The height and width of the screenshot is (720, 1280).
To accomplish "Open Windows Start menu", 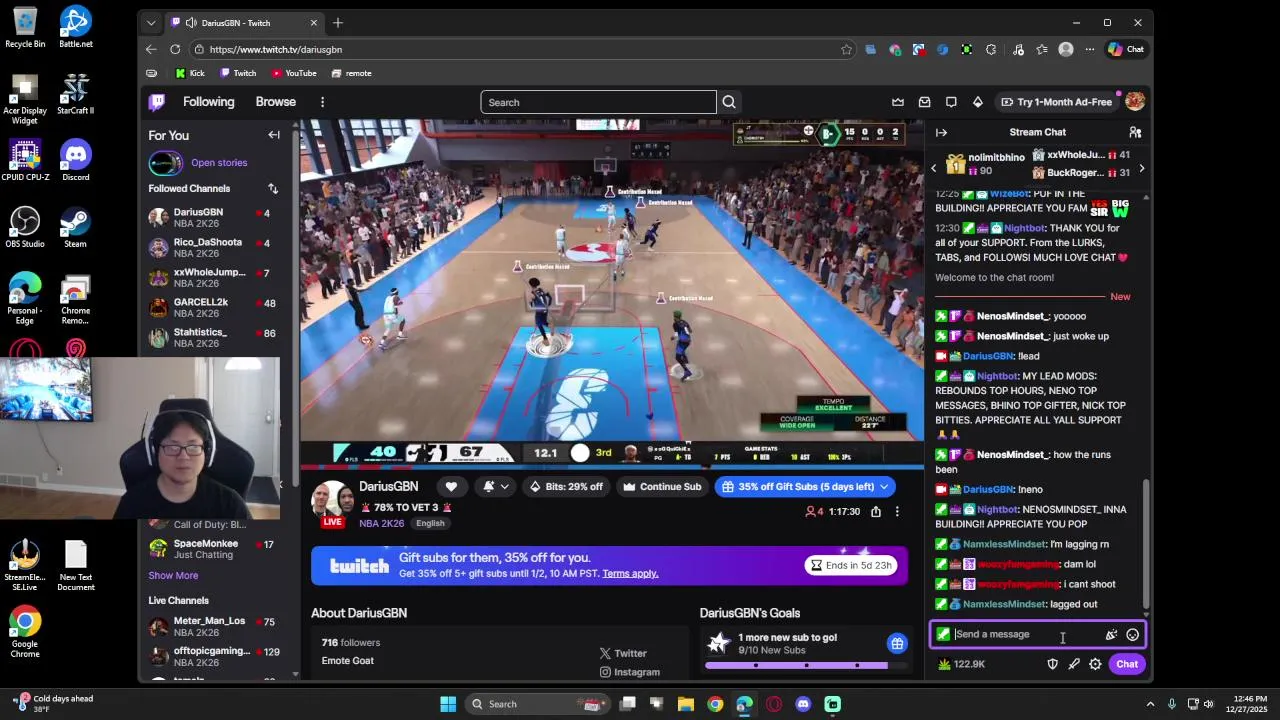I will pyautogui.click(x=448, y=704).
